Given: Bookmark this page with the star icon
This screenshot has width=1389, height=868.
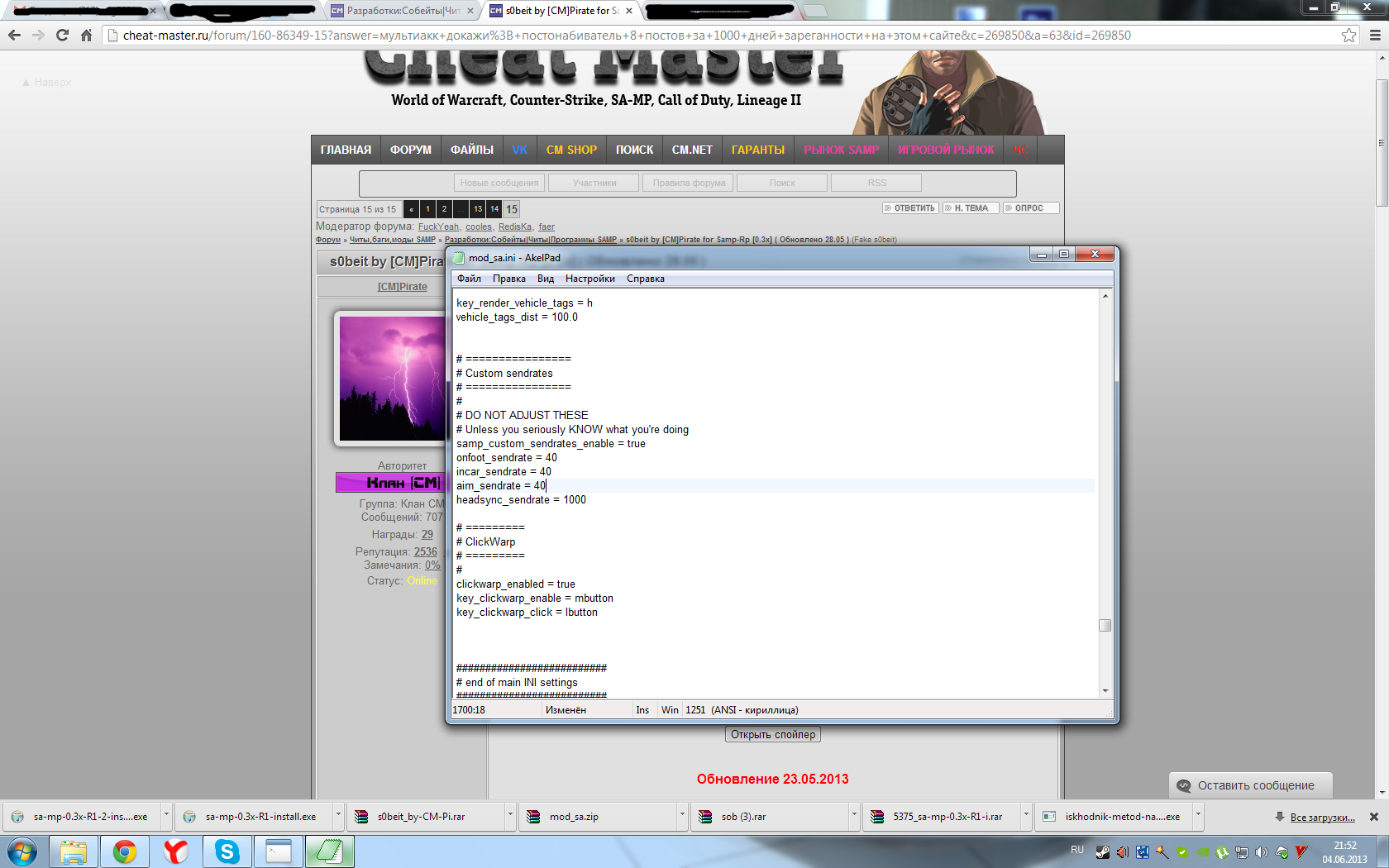Looking at the screenshot, I should pyautogui.click(x=1348, y=35).
